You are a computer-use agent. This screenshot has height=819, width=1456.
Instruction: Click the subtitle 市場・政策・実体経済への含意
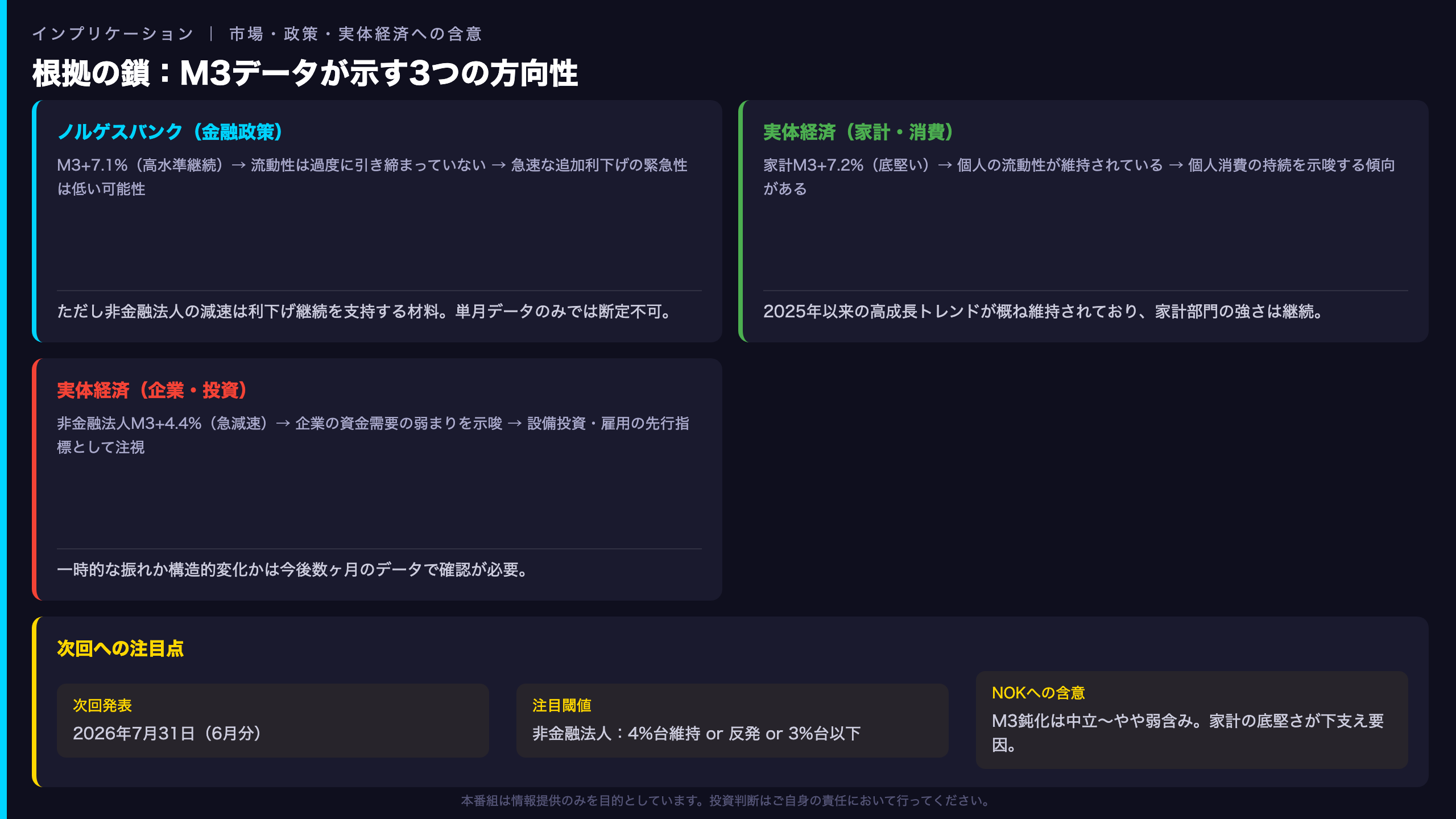point(355,34)
